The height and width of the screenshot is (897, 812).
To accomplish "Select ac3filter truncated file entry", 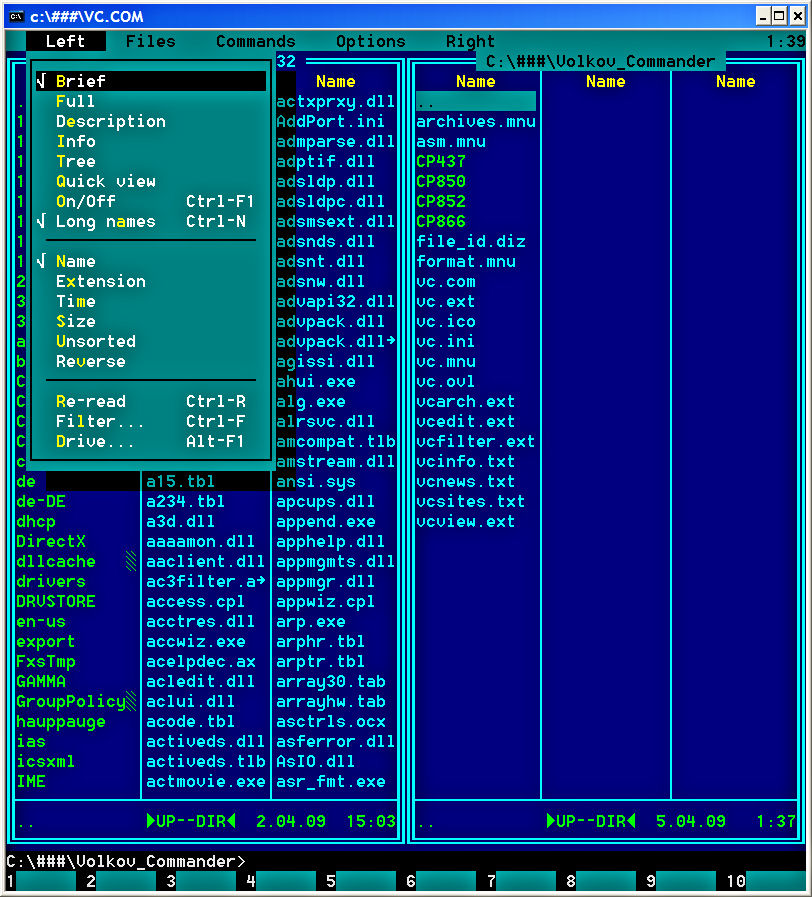I will click(x=205, y=582).
